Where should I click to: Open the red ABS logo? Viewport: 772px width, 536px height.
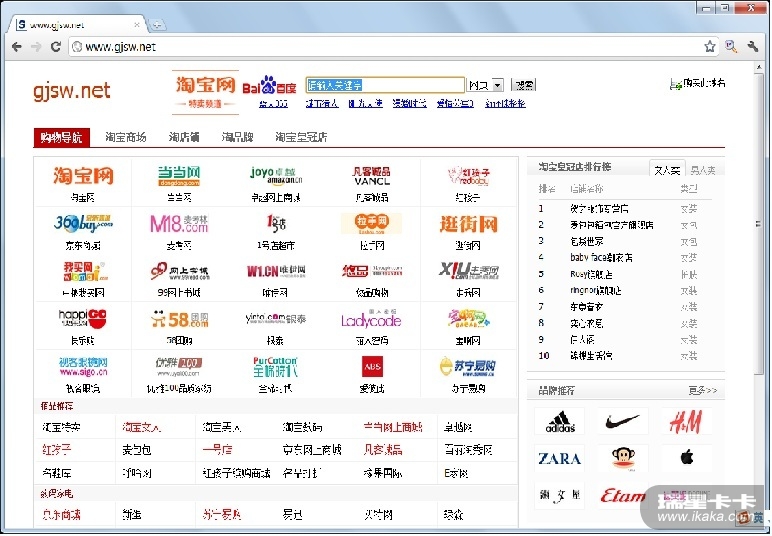372,366
